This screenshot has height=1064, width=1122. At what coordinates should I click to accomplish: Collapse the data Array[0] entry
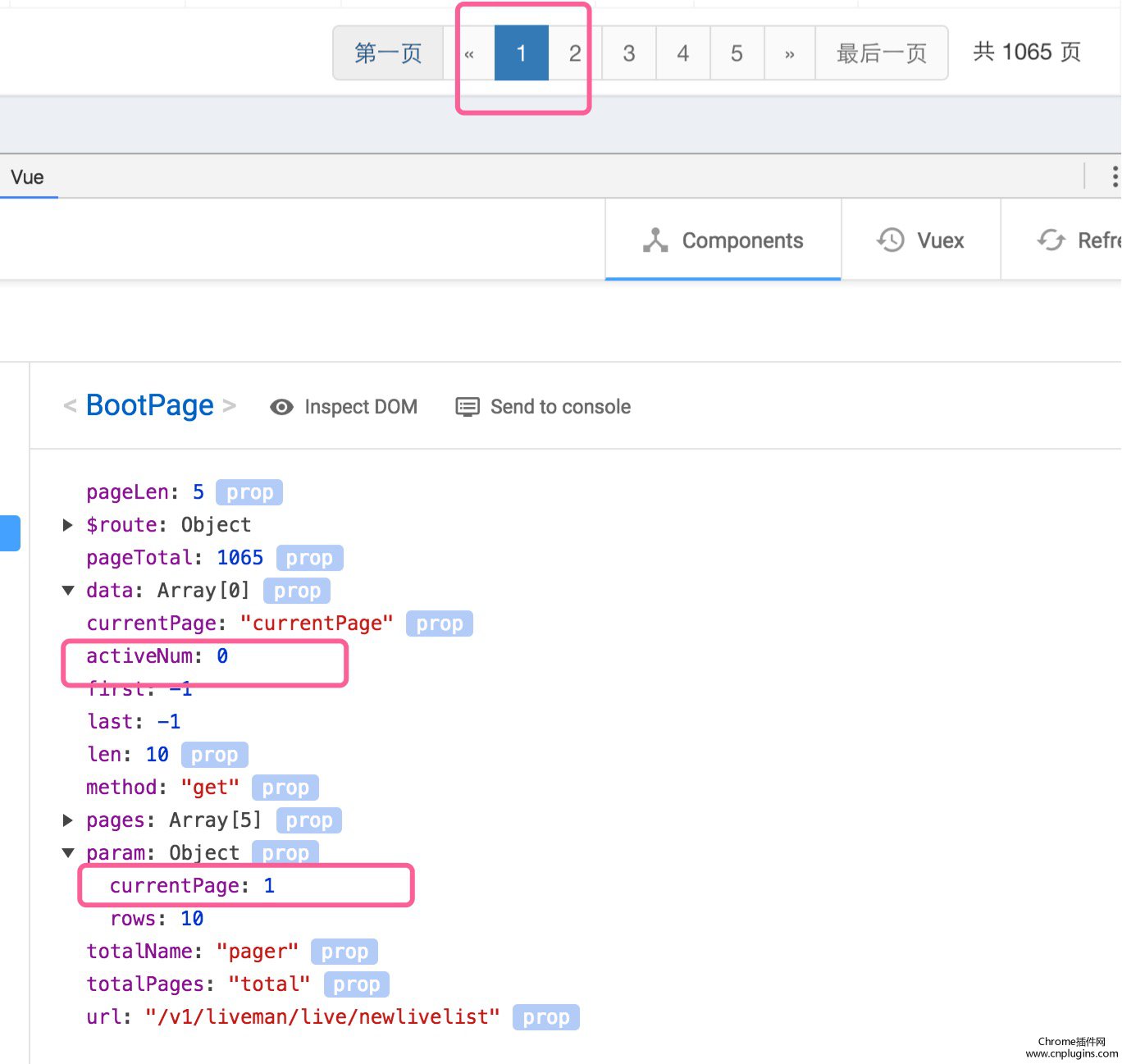tap(68, 591)
